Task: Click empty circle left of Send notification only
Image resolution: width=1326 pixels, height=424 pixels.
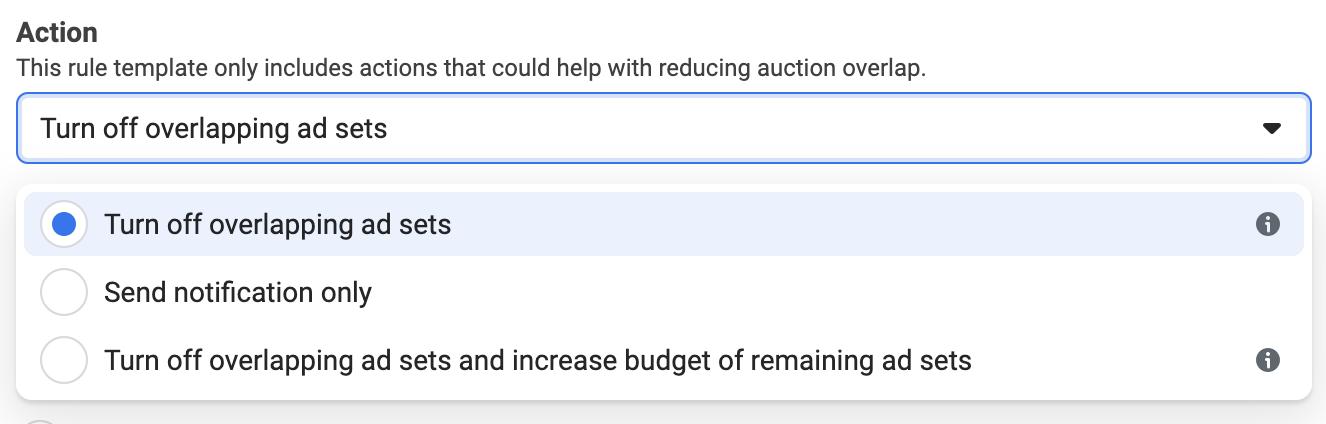Action: 64,293
